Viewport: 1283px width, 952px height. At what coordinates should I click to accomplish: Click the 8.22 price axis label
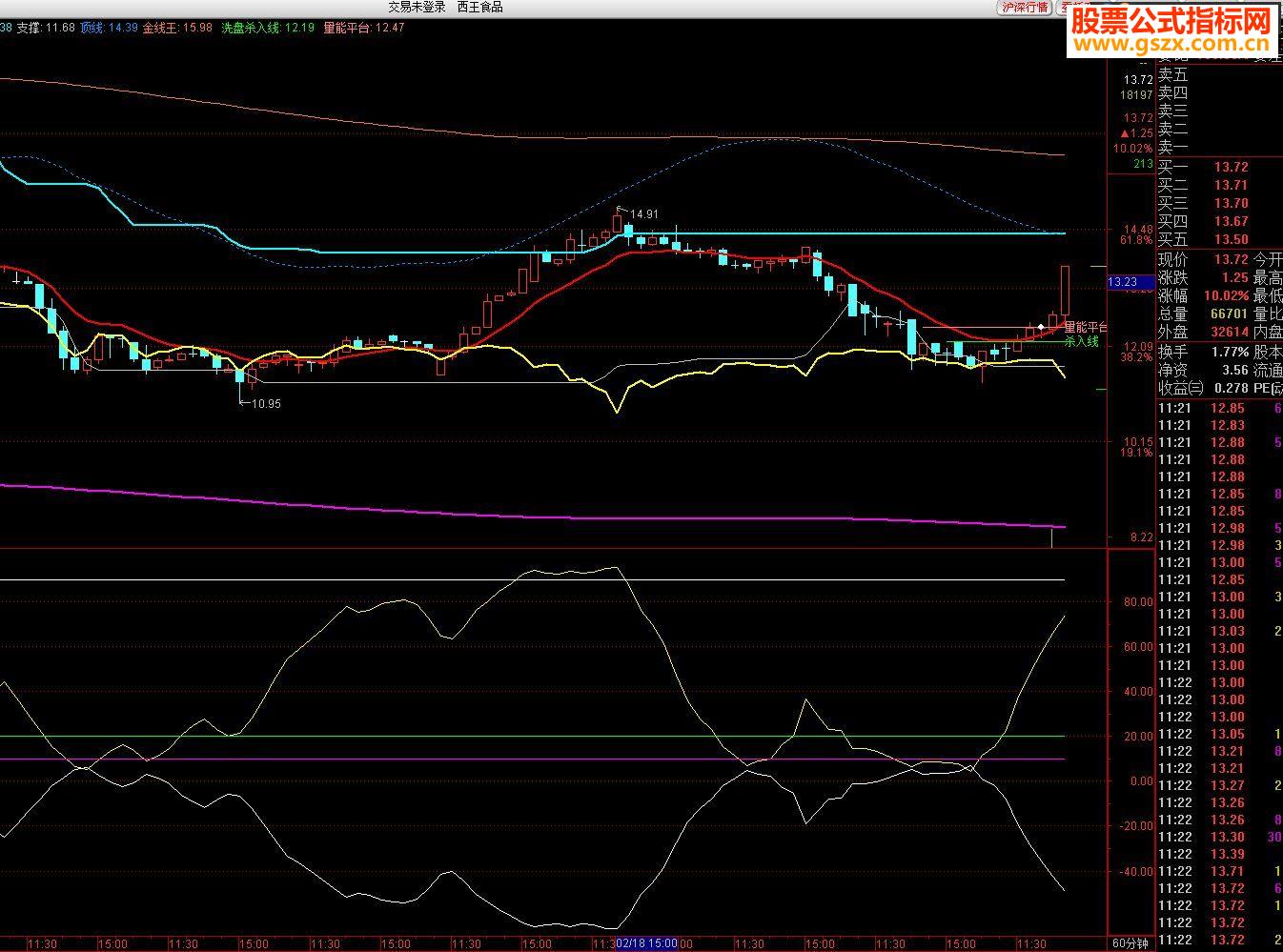[1141, 537]
